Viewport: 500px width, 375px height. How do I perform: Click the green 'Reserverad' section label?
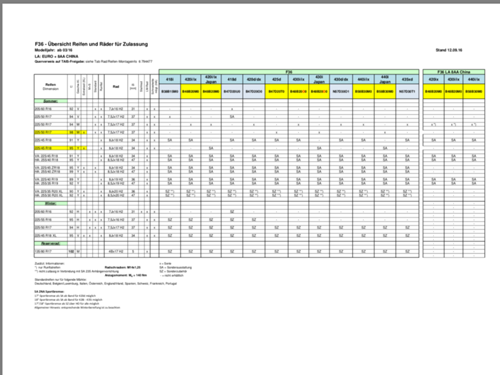pos(51,243)
